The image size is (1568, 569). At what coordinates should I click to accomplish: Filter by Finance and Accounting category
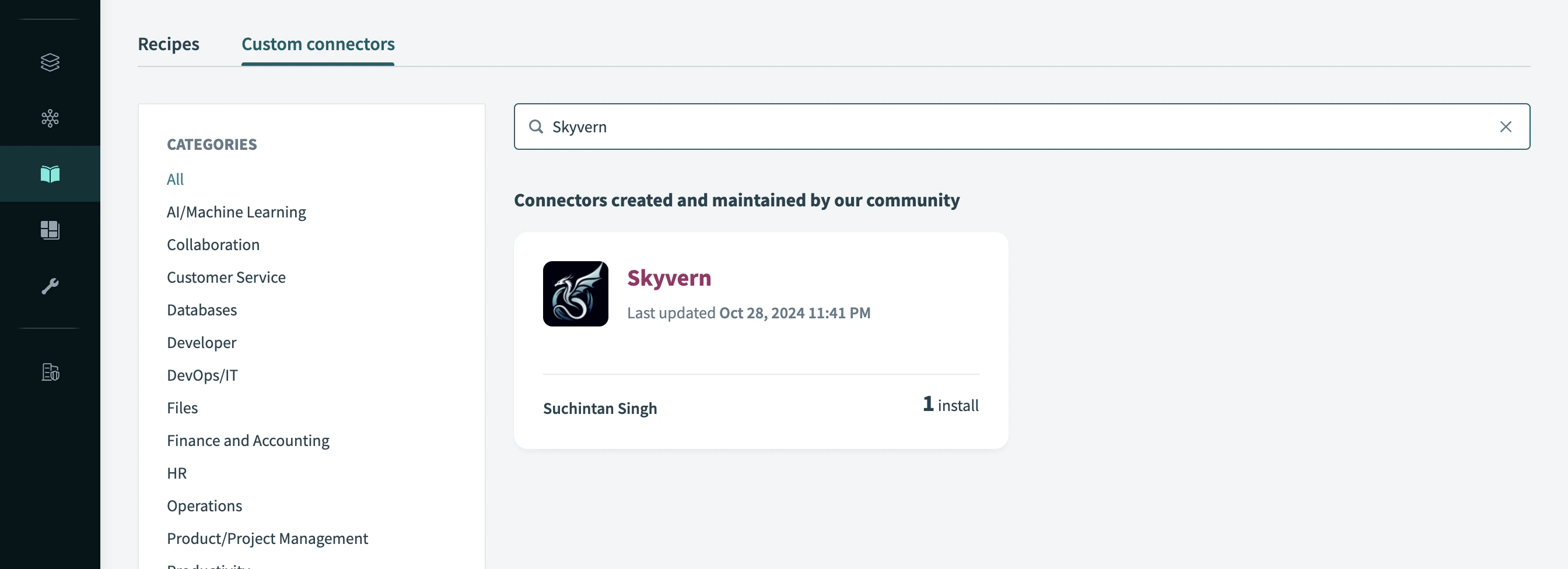tap(248, 440)
